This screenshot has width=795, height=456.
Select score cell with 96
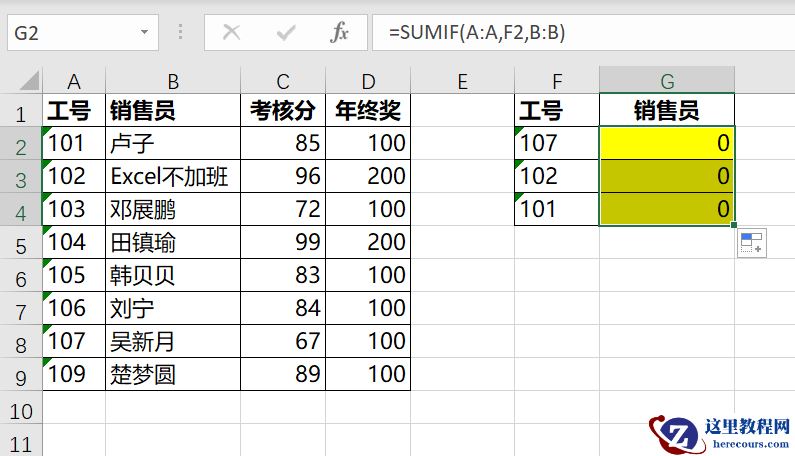[x=283, y=176]
